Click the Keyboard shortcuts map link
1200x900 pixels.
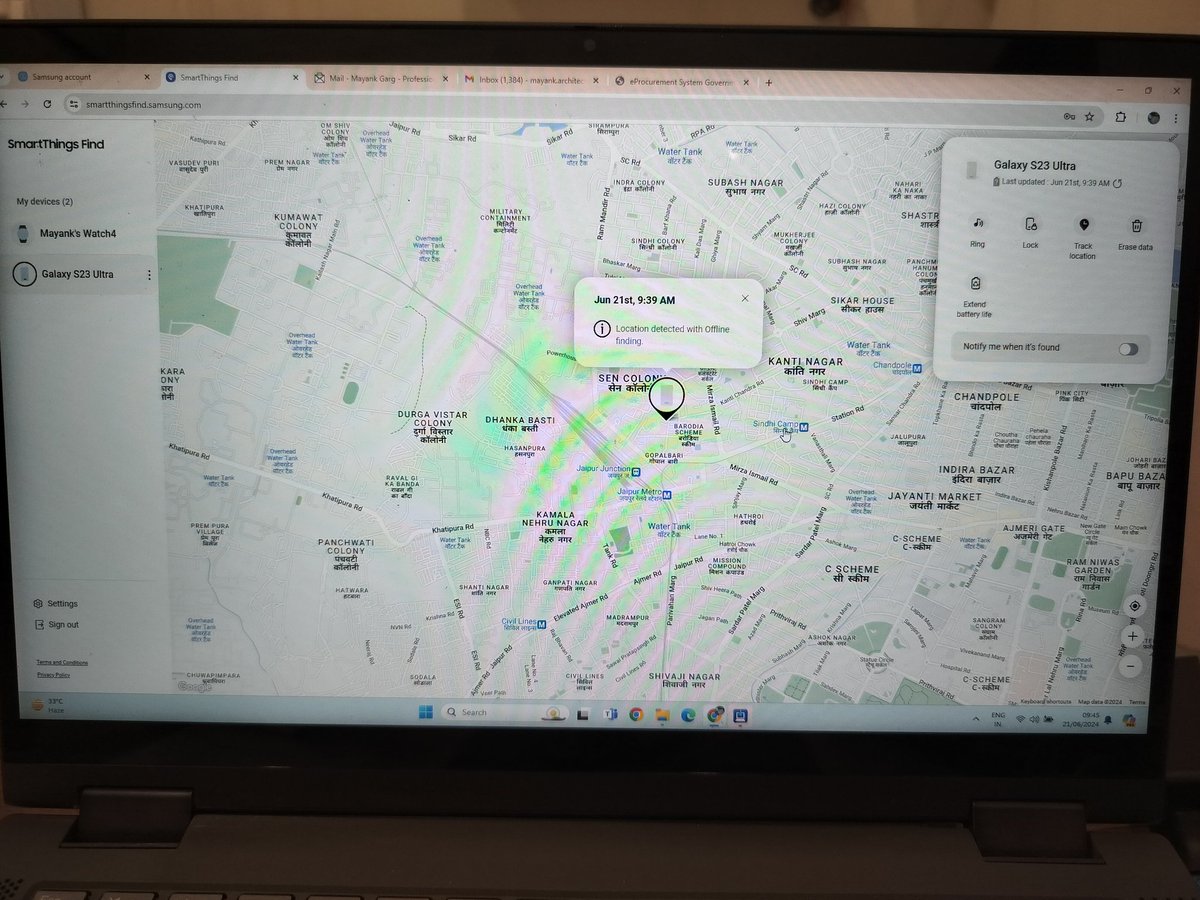pyautogui.click(x=1045, y=702)
